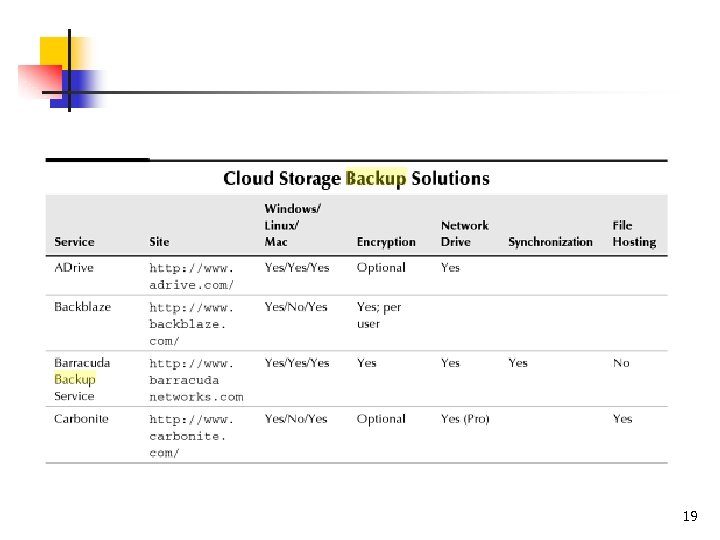The image size is (720, 540).
Task: Click the 'Yes; per user' encryption cell
Action: tap(379, 315)
